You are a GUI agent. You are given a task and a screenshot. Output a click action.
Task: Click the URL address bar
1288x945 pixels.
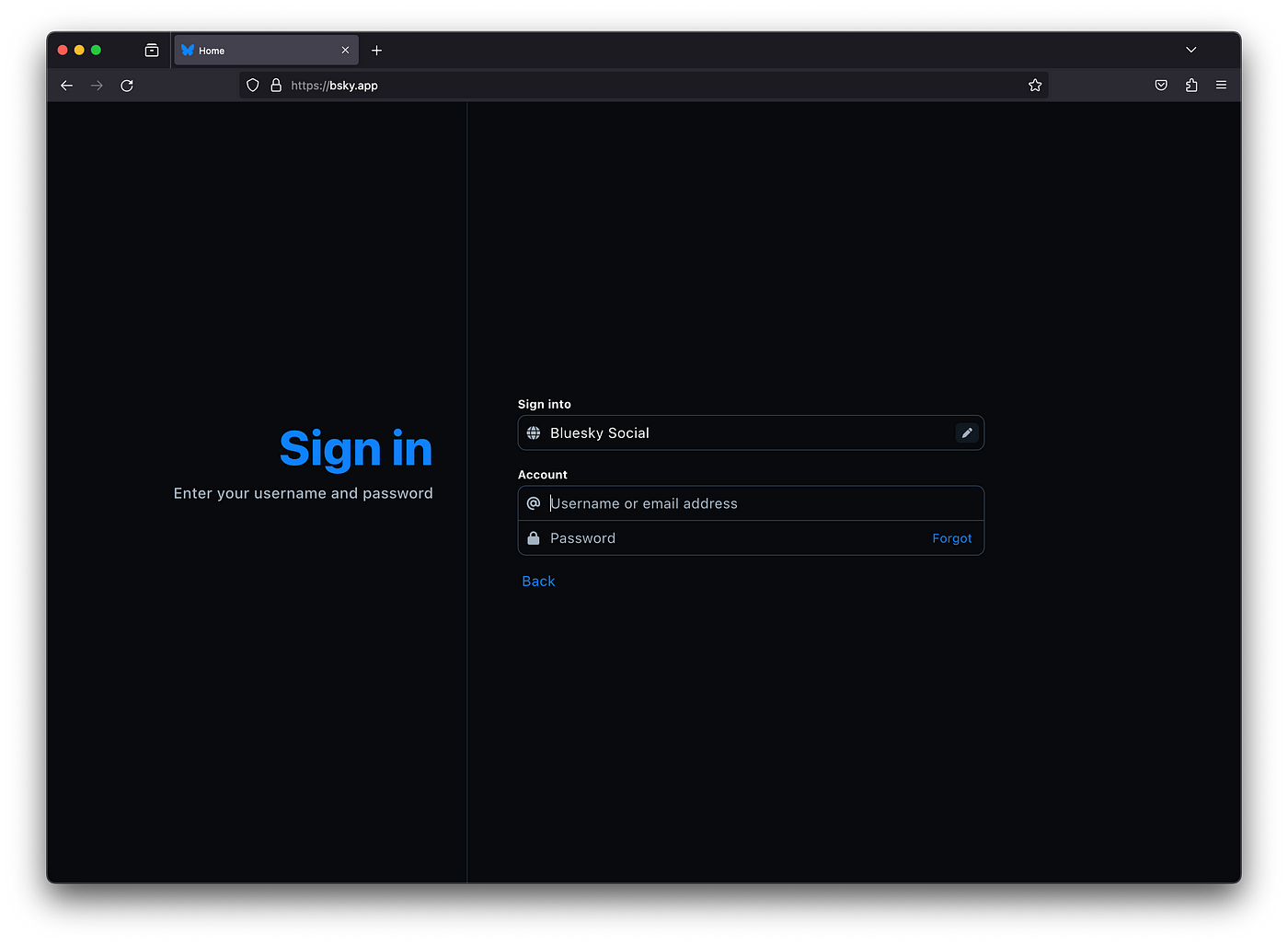644,86
